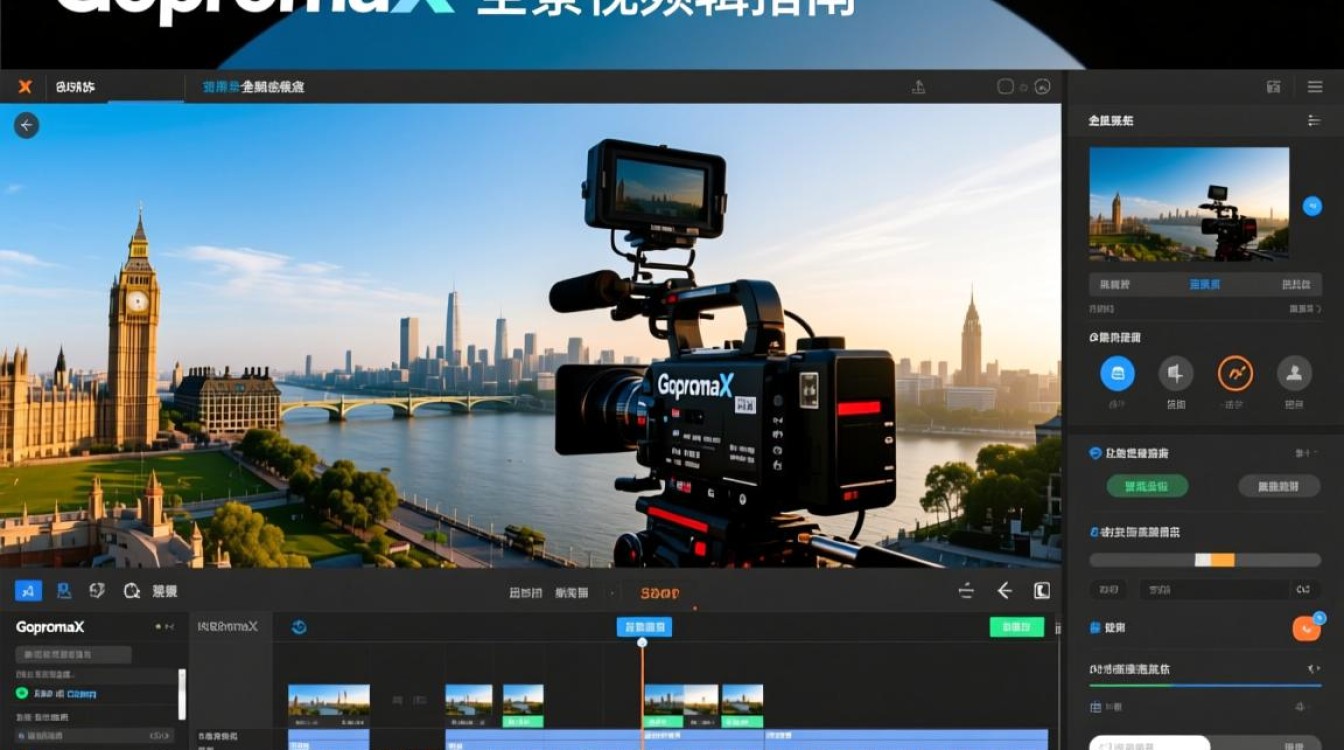The image size is (1344, 750).
Task: Select the right segmented tab under thumbnail
Action: tap(1296, 285)
